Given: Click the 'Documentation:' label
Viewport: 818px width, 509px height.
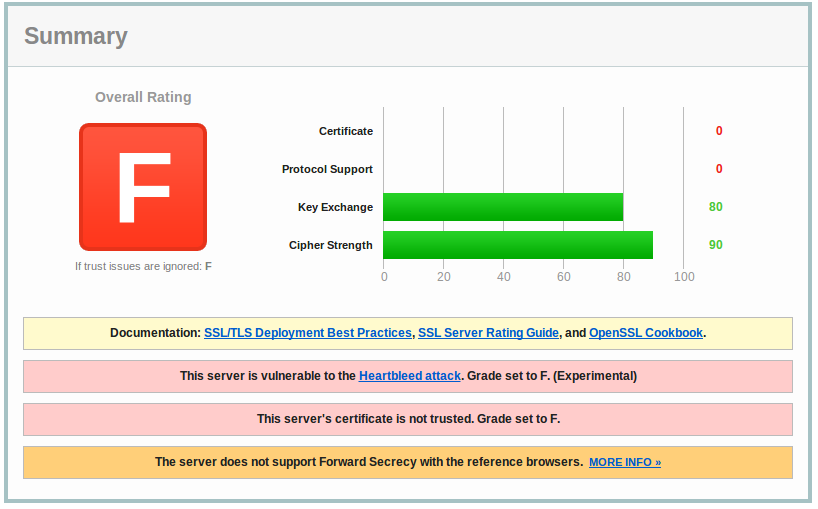Looking at the screenshot, I should (155, 333).
